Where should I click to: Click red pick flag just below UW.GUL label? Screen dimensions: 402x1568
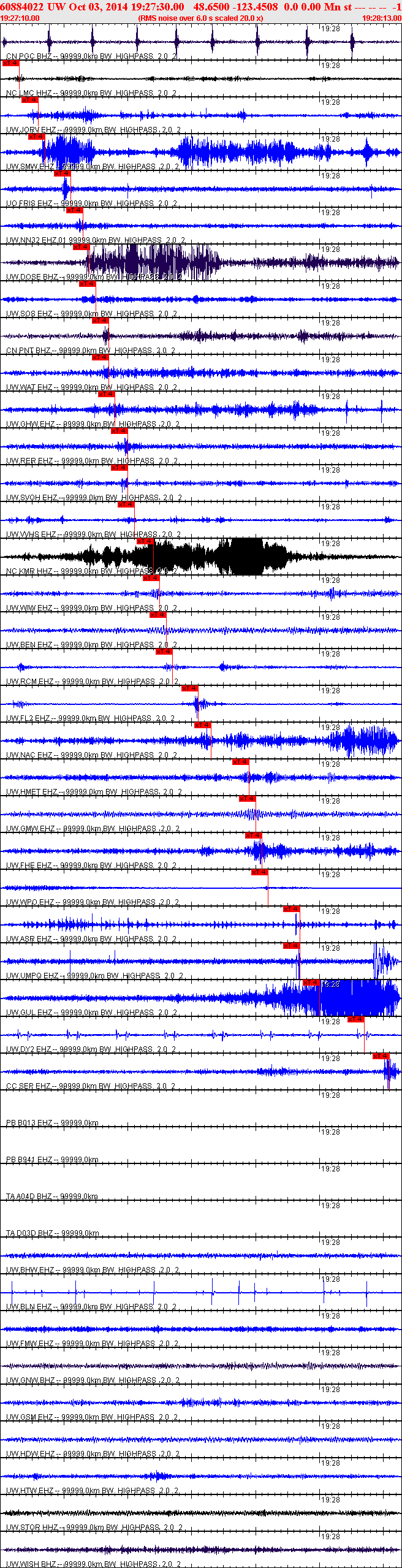click(356, 1019)
